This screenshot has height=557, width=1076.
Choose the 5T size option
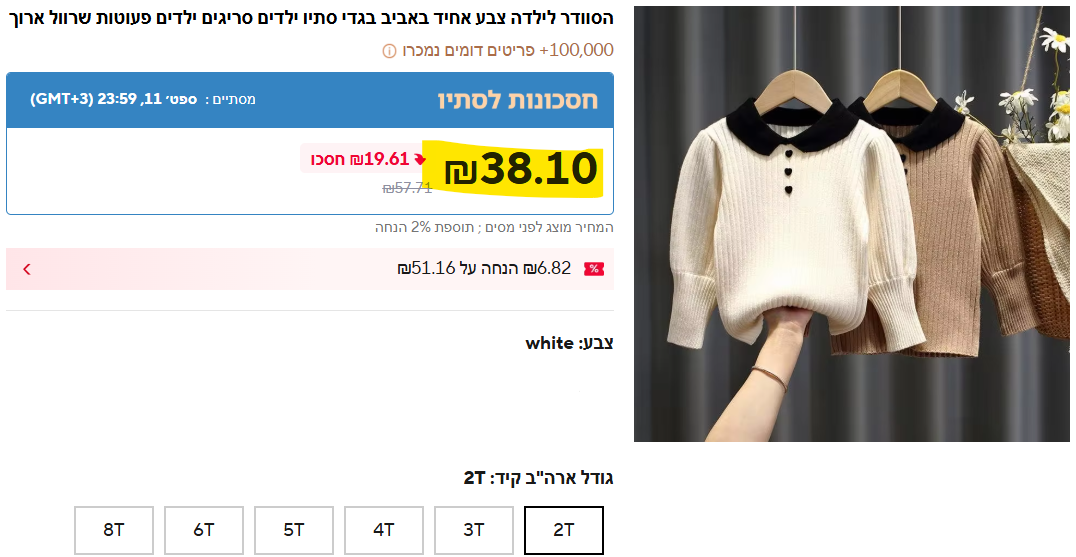(x=294, y=530)
